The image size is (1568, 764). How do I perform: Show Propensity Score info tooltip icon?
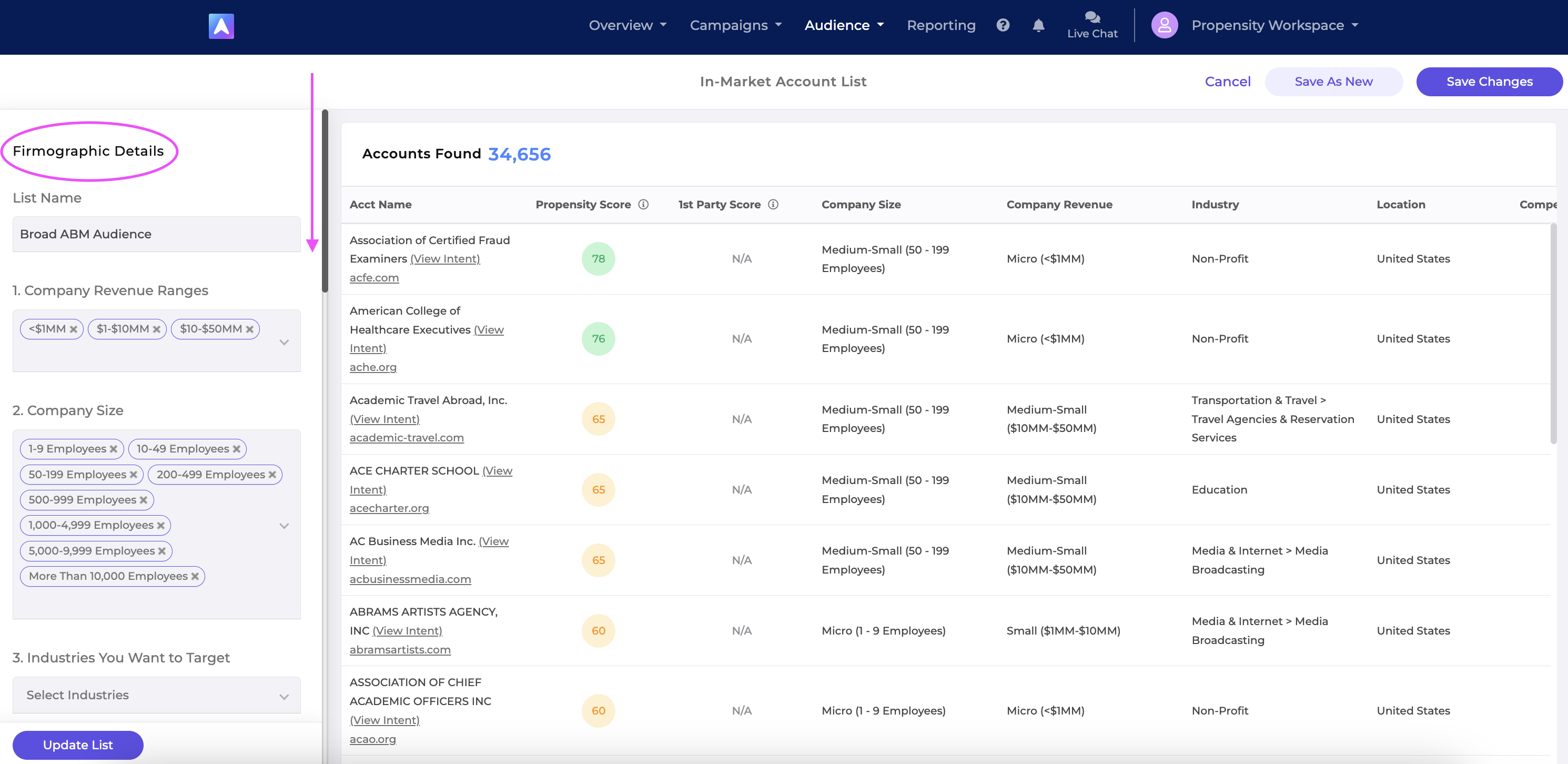tap(643, 205)
